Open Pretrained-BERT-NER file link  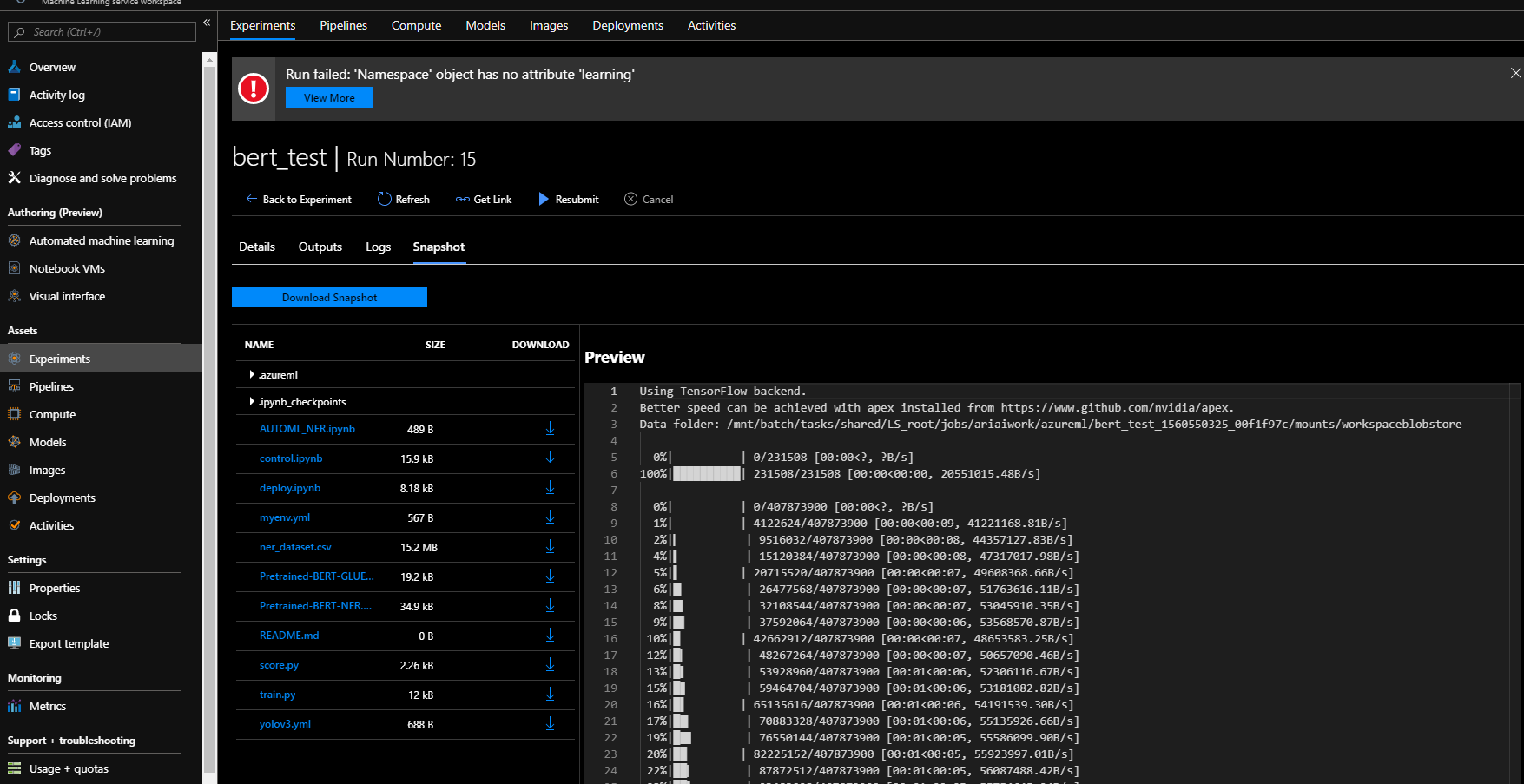point(315,606)
